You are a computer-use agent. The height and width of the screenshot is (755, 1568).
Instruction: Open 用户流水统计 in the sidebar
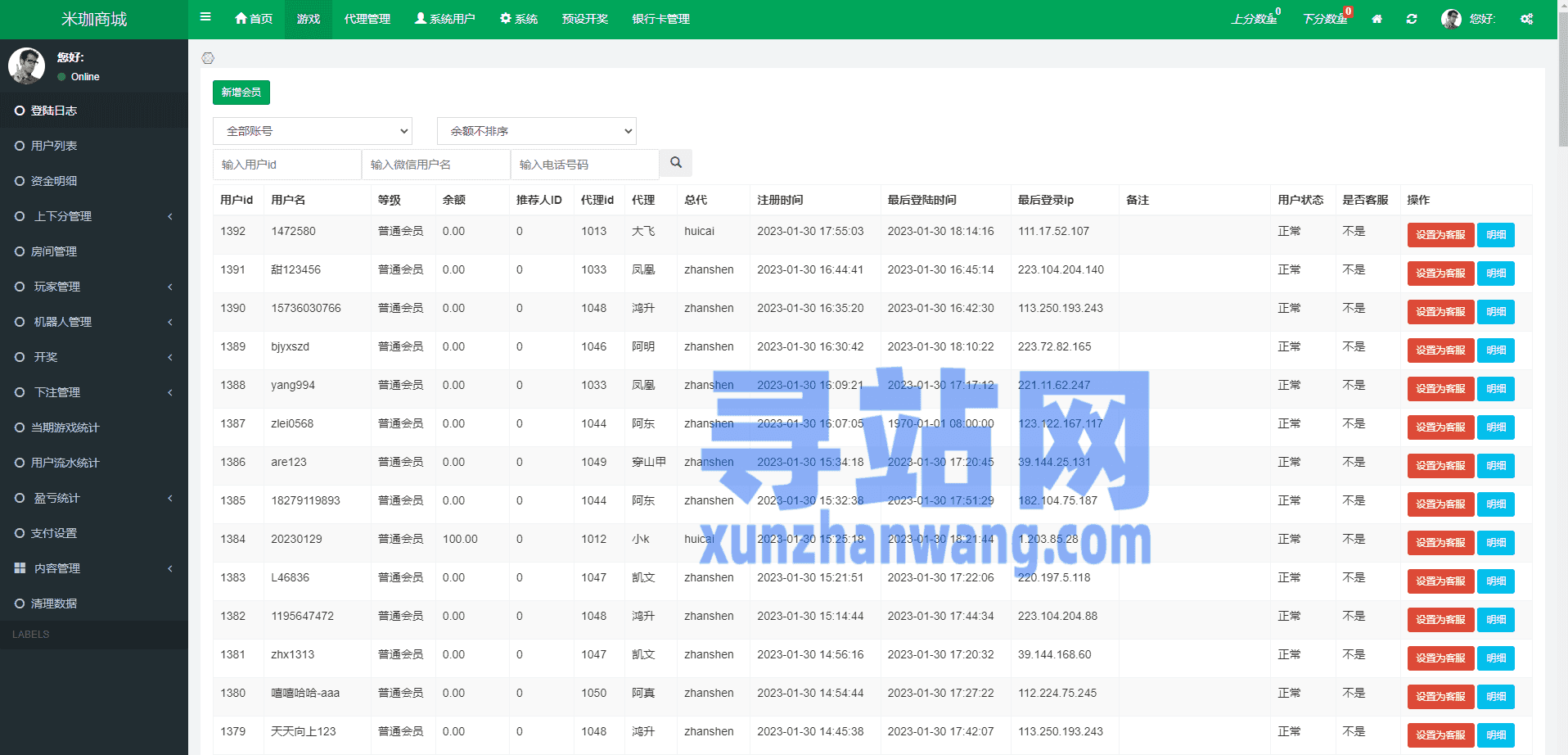94,463
